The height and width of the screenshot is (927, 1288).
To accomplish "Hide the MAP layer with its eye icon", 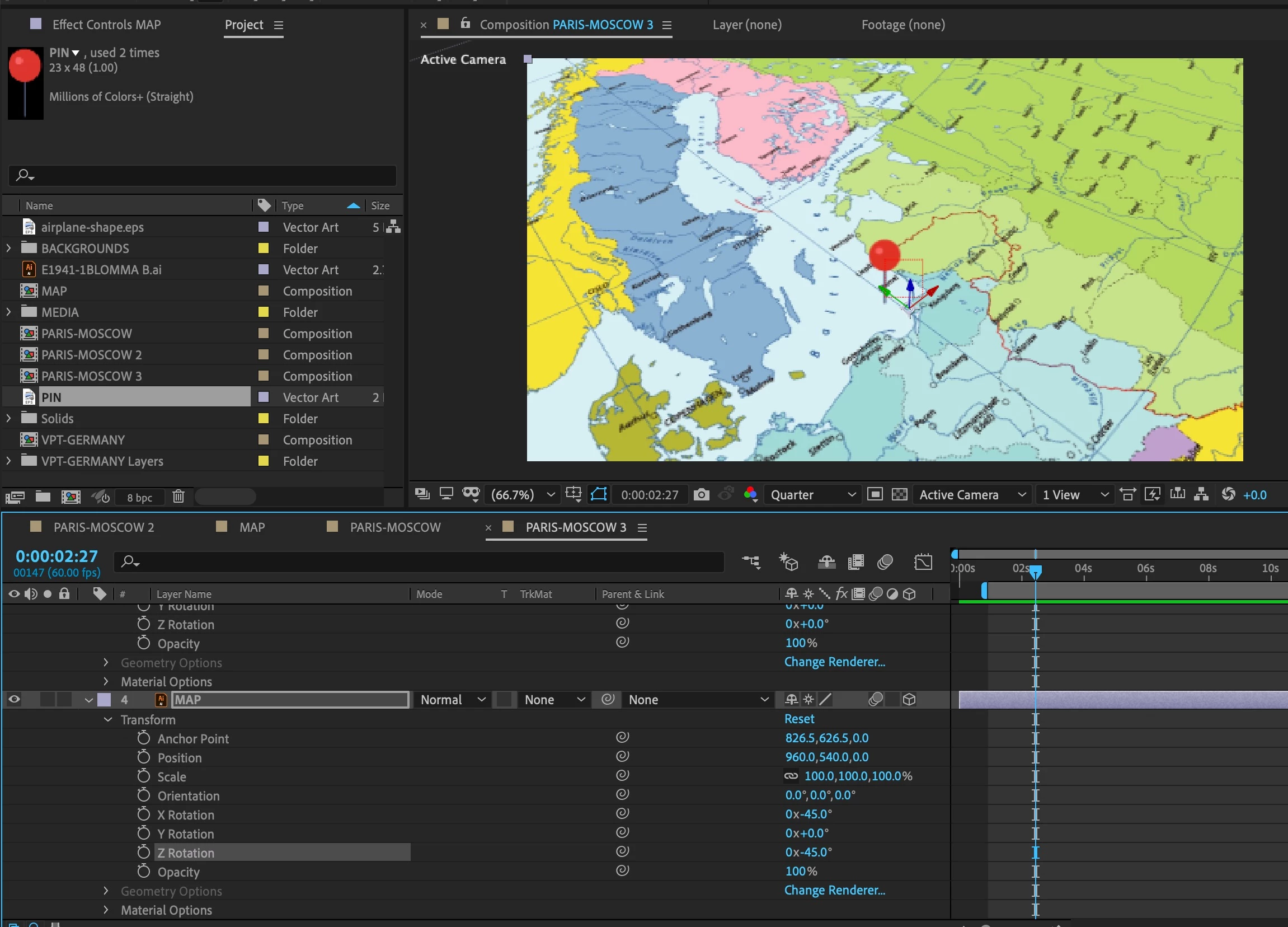I will pos(14,700).
